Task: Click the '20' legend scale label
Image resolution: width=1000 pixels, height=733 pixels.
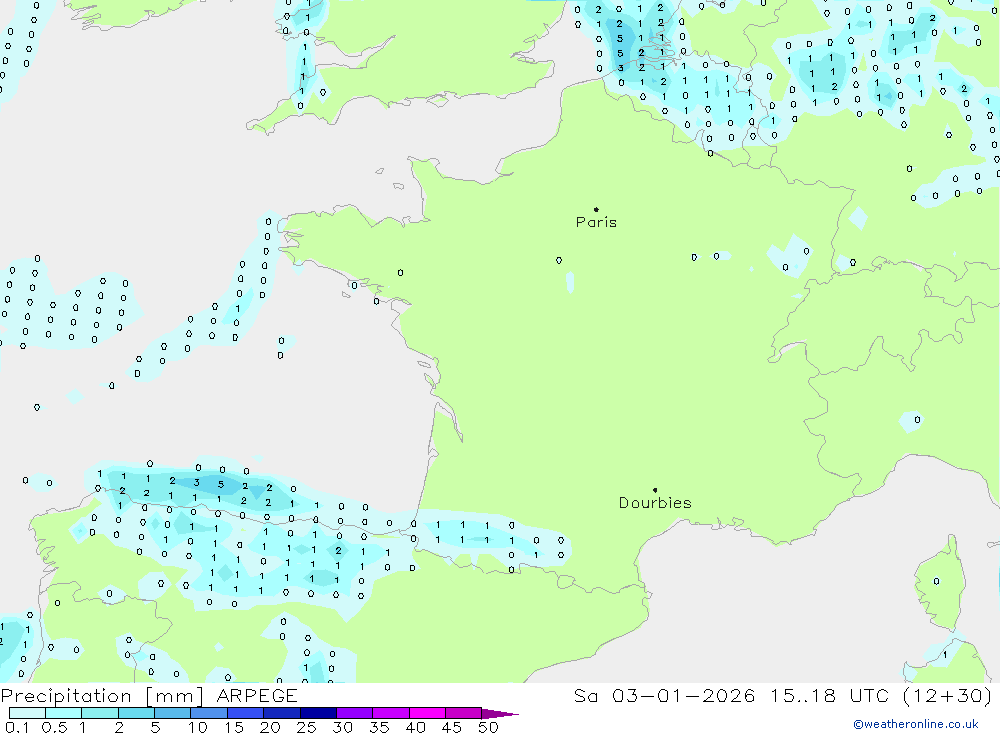Action: (270, 727)
